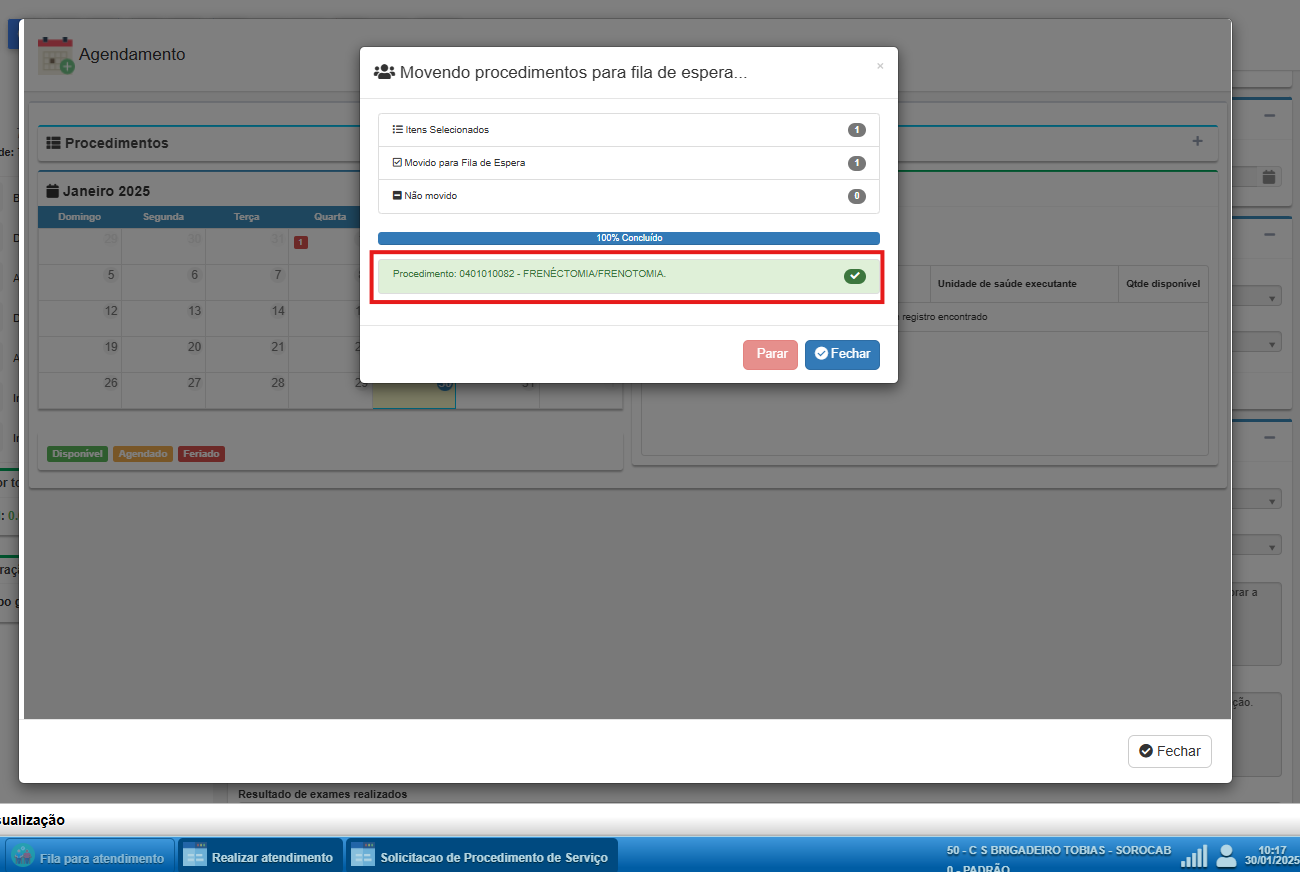Screen dimensions: 1300x872
Task: Click the red badge on January 1
Action: coord(300,242)
